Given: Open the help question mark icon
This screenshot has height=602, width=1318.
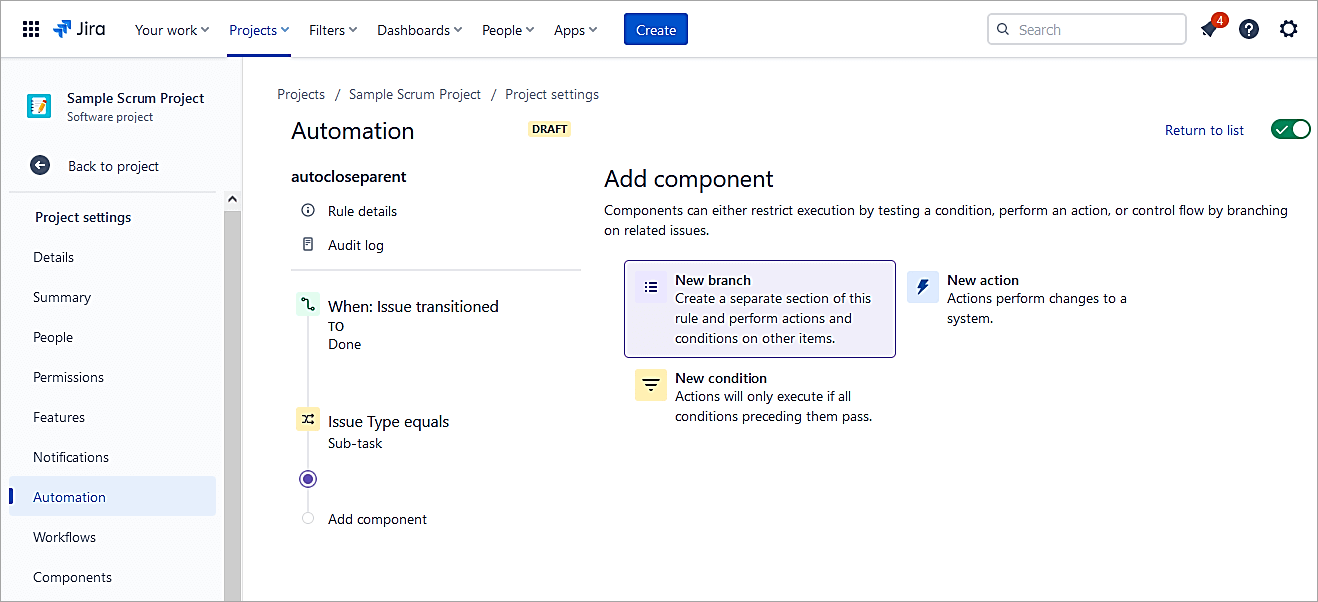Looking at the screenshot, I should [1249, 30].
